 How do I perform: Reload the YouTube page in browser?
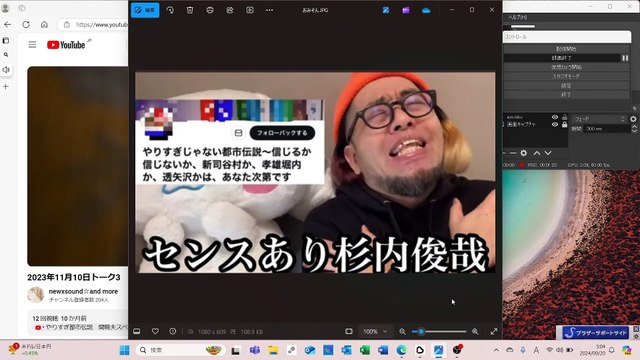click(26, 24)
